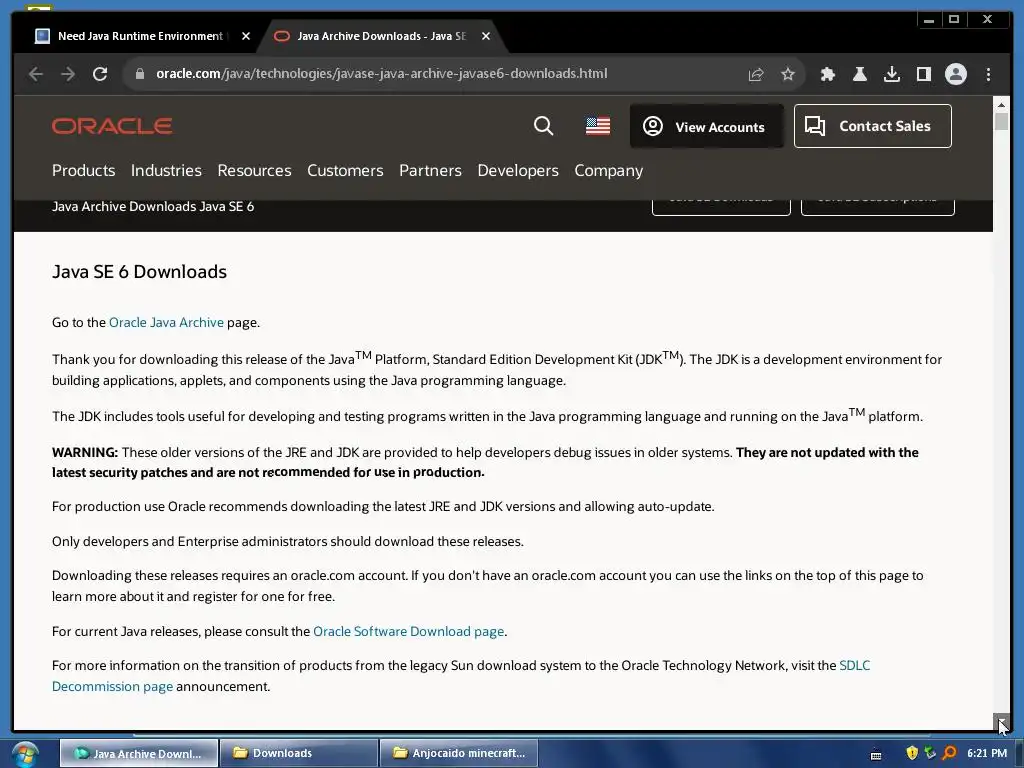1024x768 pixels.
Task: Open the Anjocaido minecraft taskbar folder
Action: click(458, 753)
